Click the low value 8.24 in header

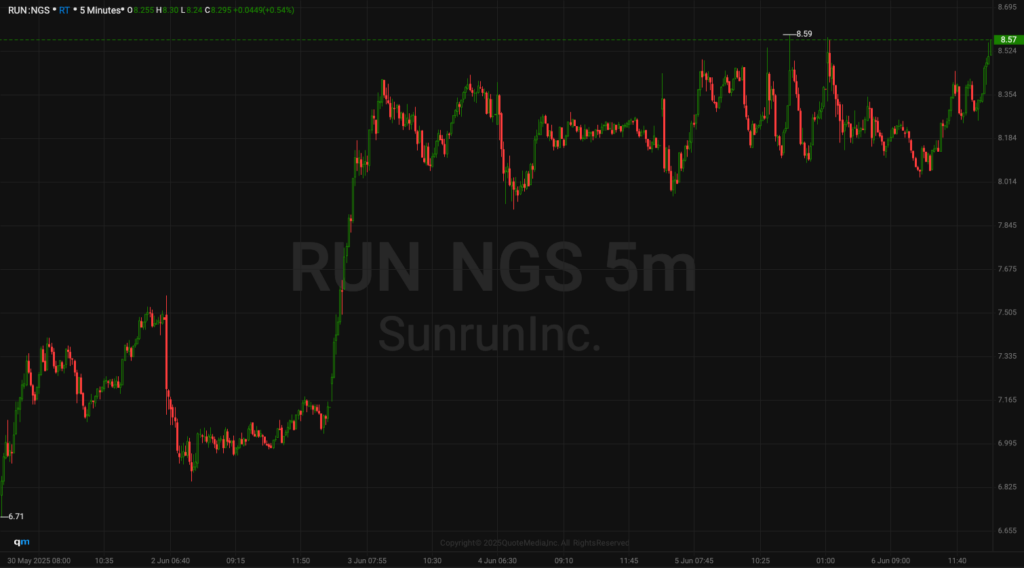click(194, 10)
